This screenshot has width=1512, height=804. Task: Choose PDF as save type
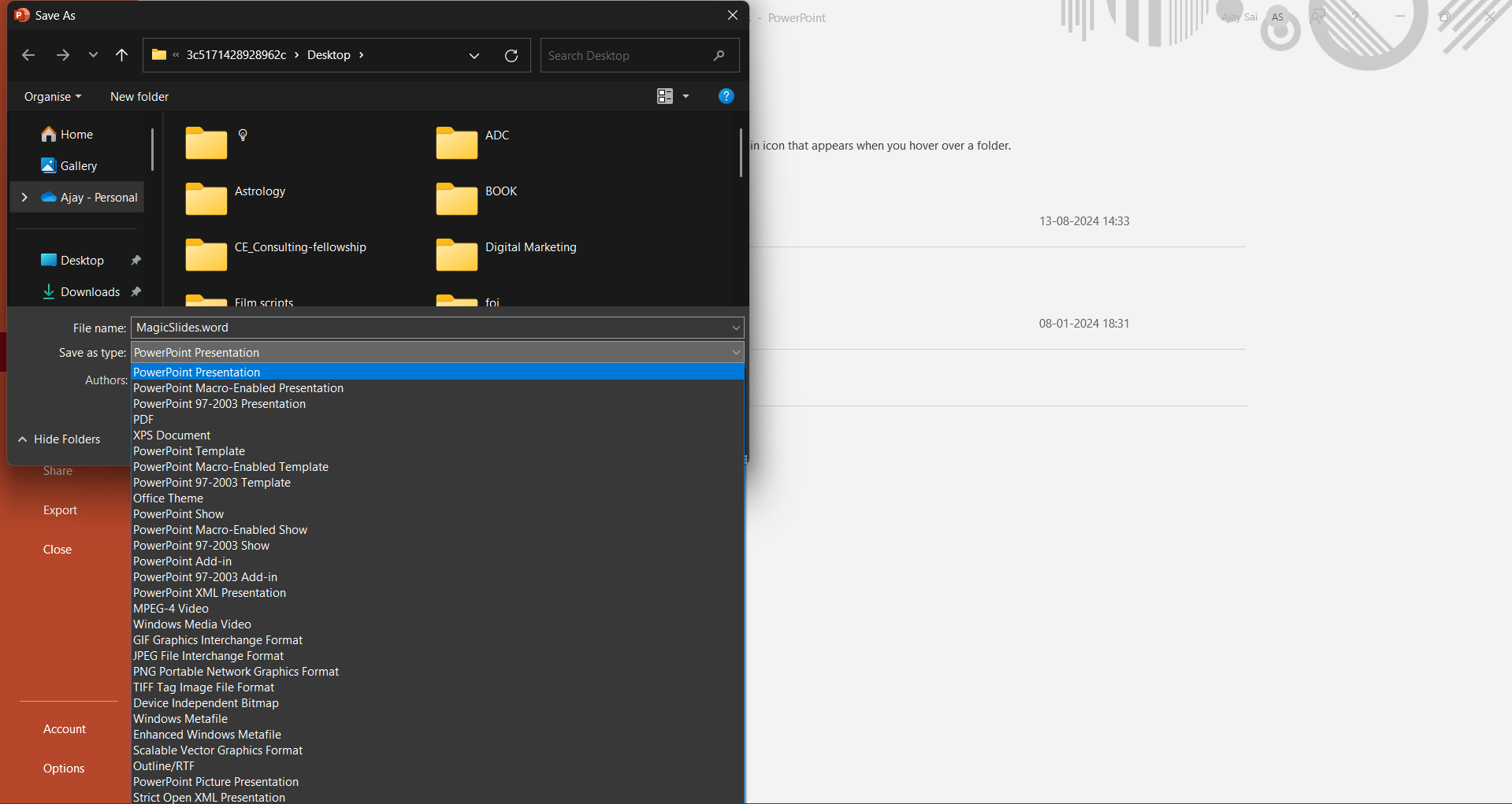pos(437,420)
